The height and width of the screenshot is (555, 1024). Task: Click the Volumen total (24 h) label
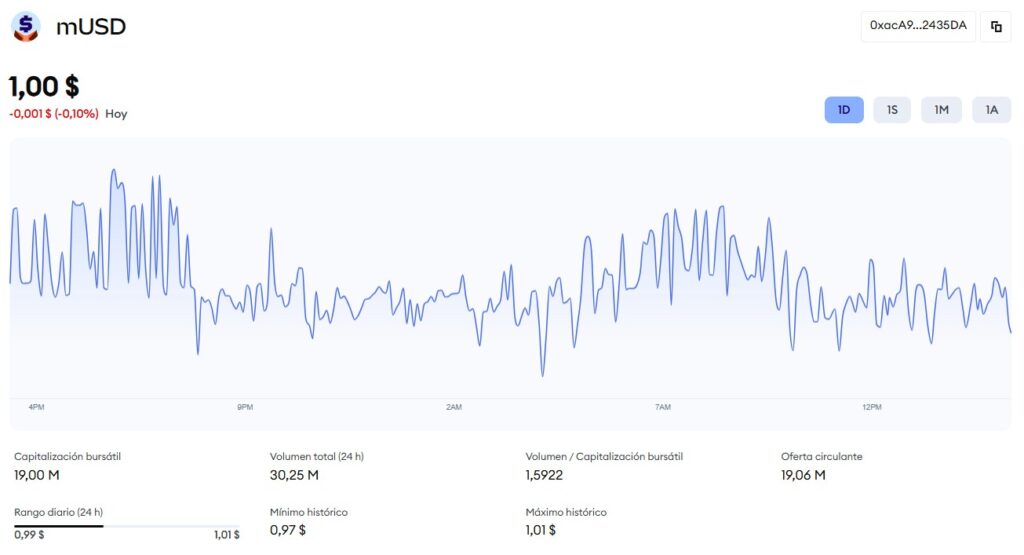[317, 456]
